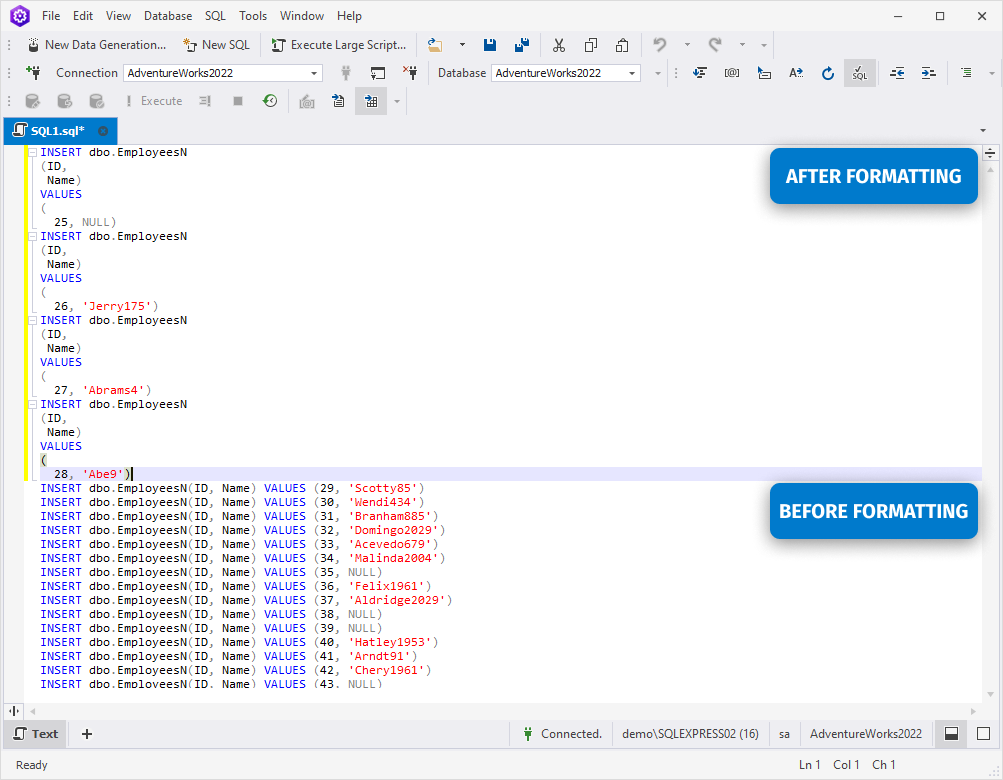This screenshot has height=780, width=1003.
Task: Click the [@] parameters icon
Action: pos(732,73)
